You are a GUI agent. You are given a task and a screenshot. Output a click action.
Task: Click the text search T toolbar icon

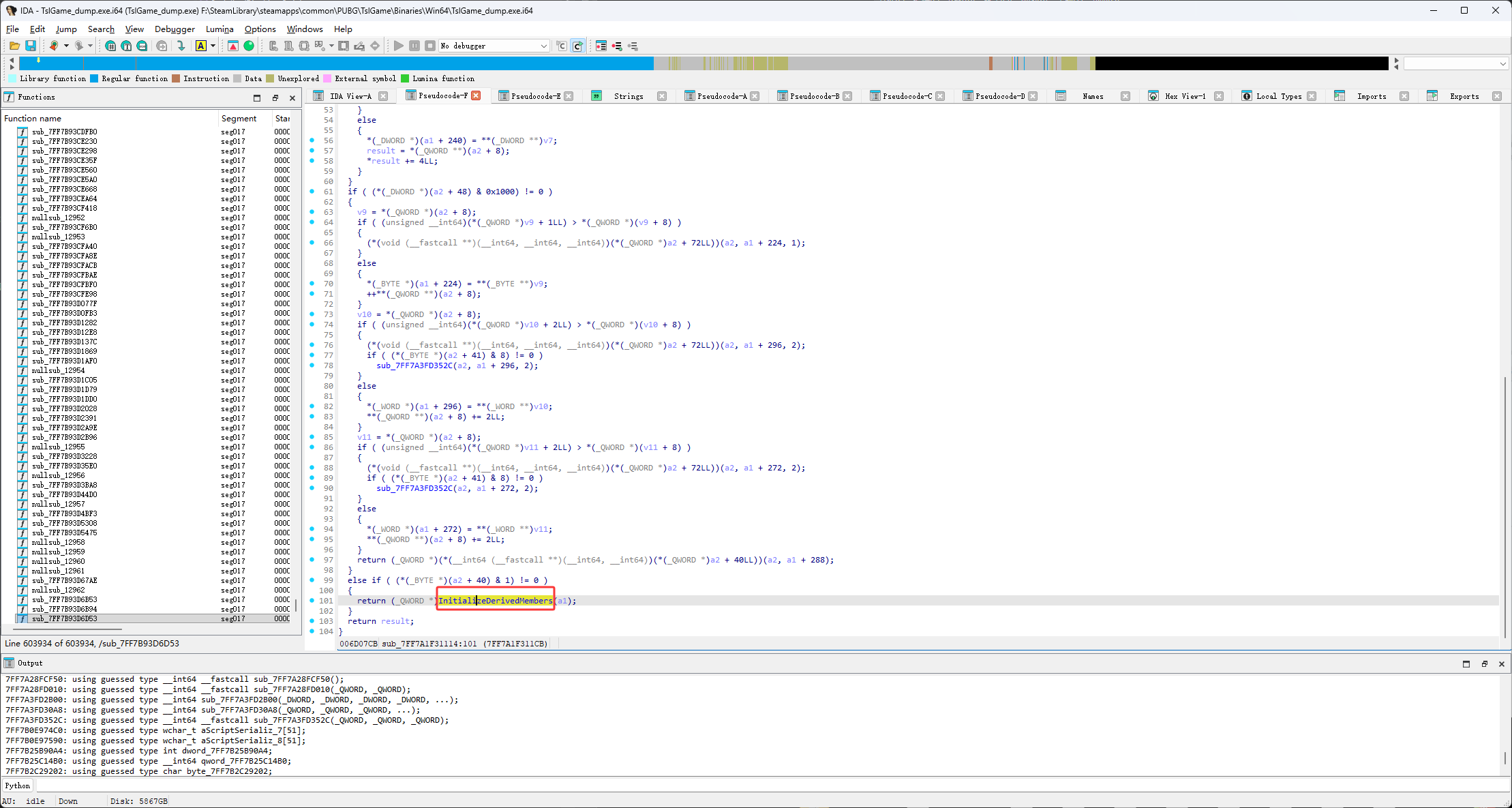coord(126,46)
